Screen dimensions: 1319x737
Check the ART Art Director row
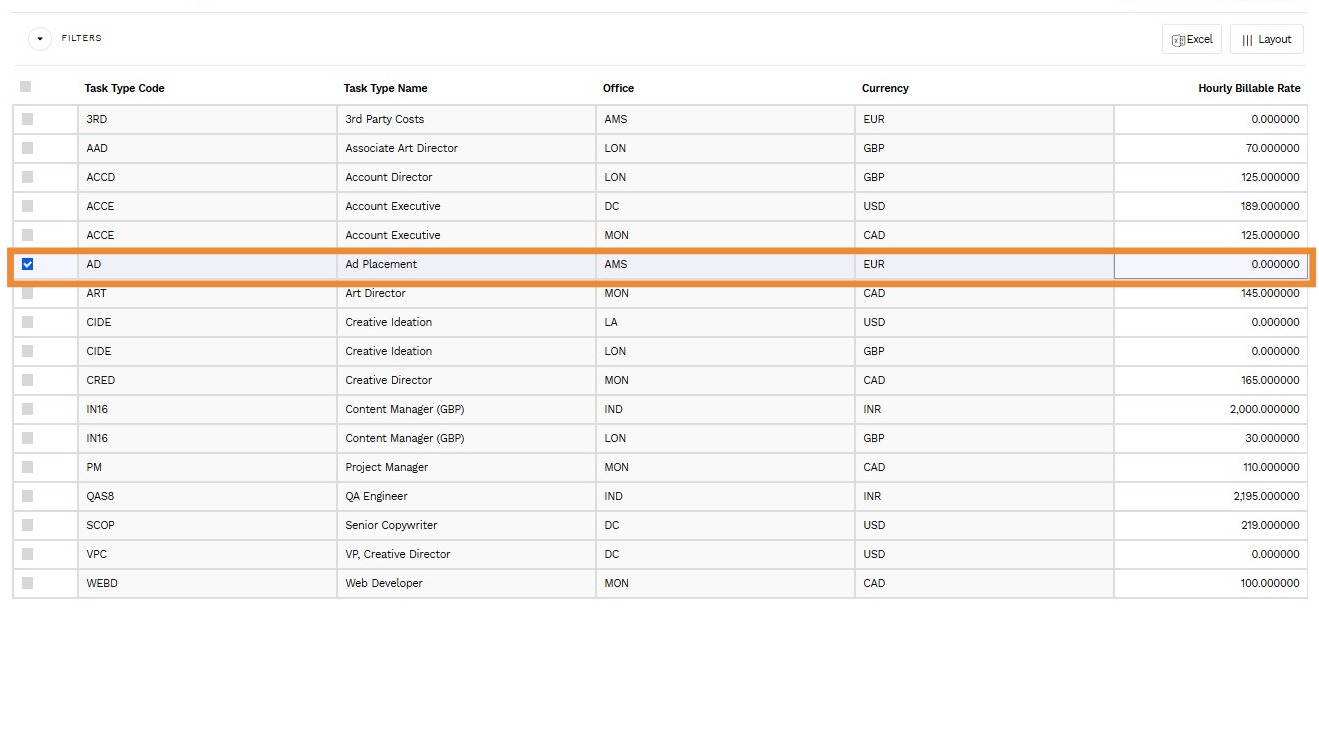click(27, 293)
